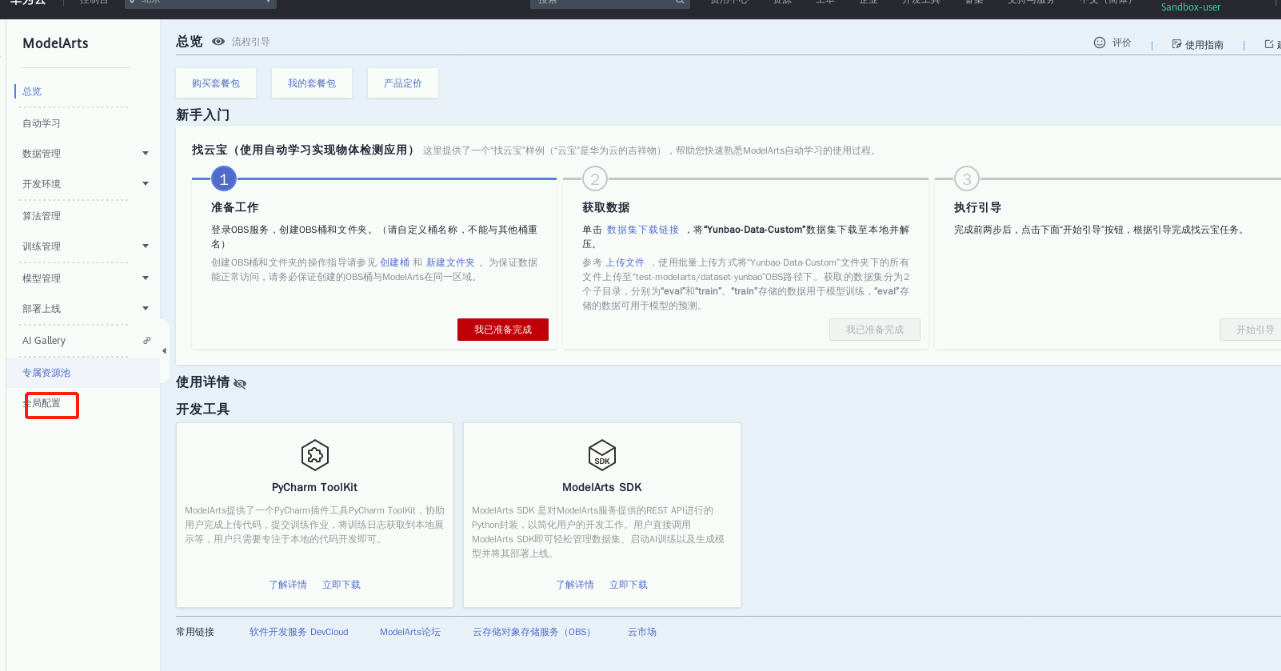Click the 流程引导 label
This screenshot has width=1281, height=671.
(251, 42)
